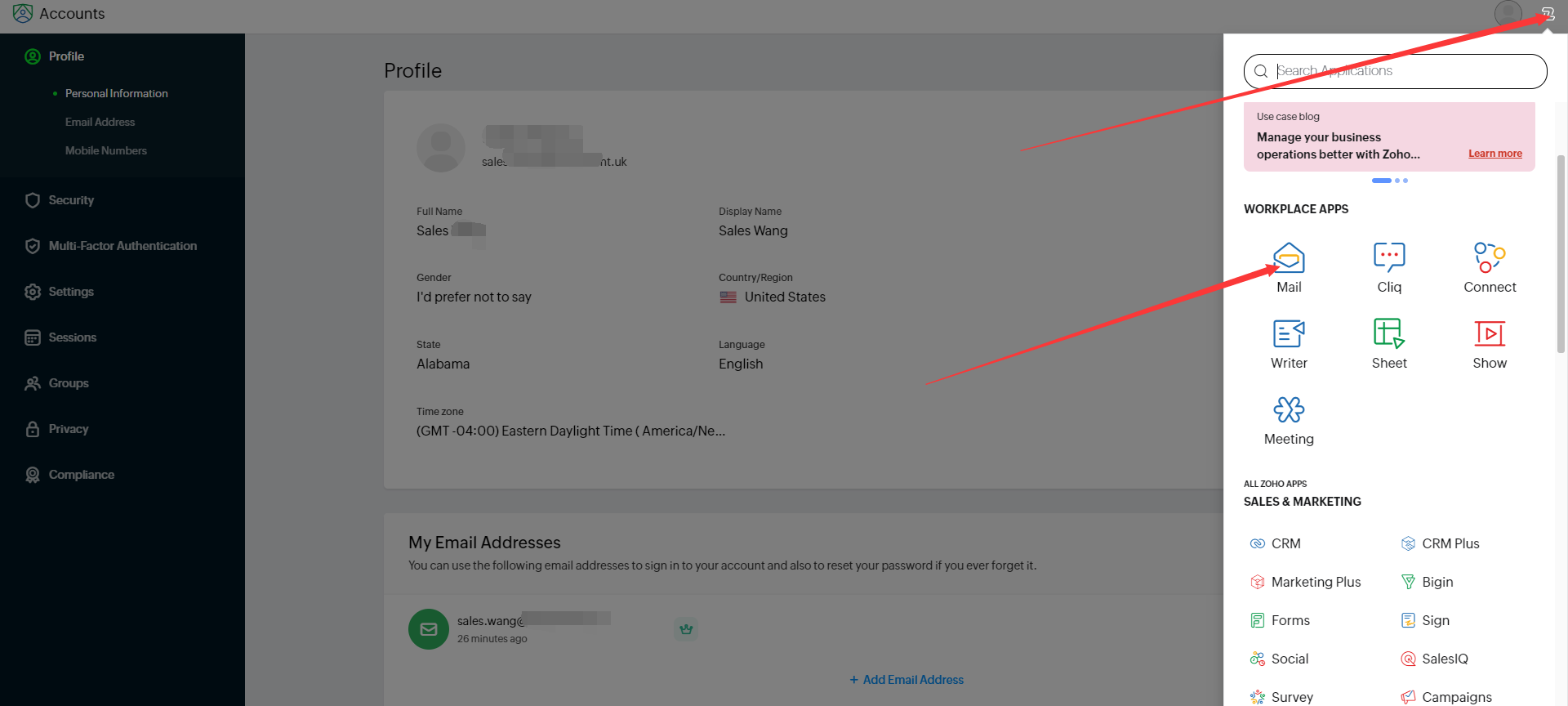The height and width of the screenshot is (706, 1568).
Task: Open the Cliq chat app
Action: [x=1389, y=268]
